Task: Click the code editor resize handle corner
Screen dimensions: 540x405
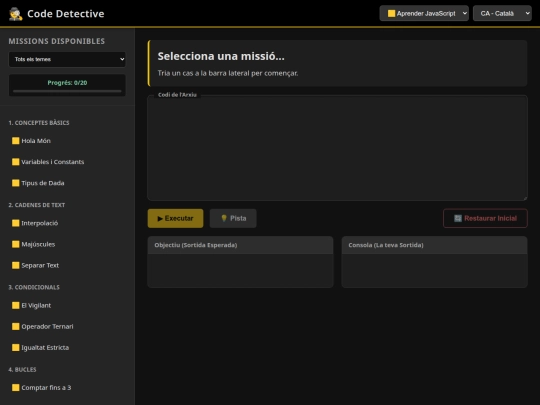Action: [x=525, y=198]
